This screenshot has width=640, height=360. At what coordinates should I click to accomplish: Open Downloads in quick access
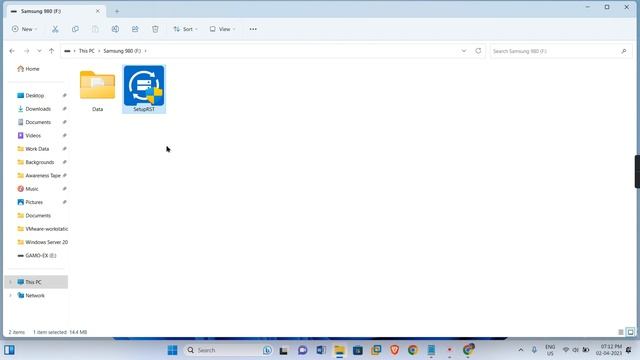(38, 109)
